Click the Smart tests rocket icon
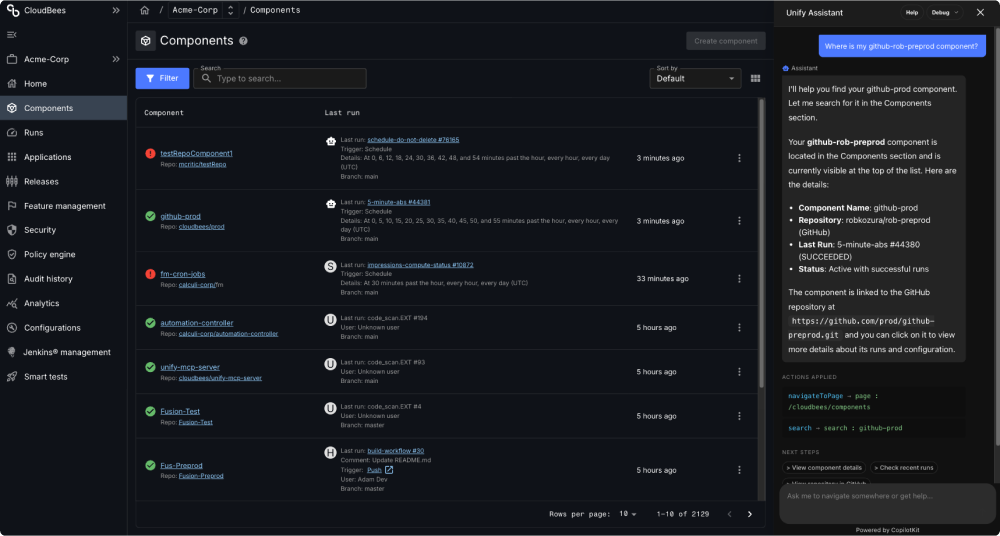Screen dimensions: 1000x536 11,376
